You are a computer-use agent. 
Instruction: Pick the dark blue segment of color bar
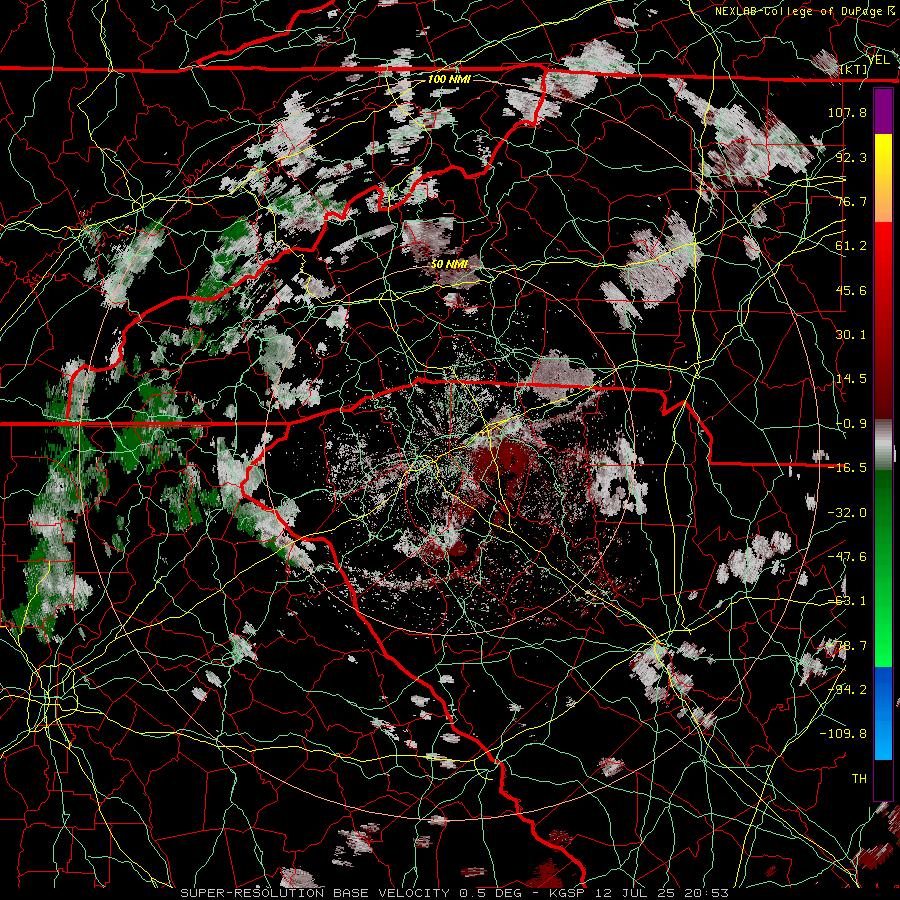point(883,691)
